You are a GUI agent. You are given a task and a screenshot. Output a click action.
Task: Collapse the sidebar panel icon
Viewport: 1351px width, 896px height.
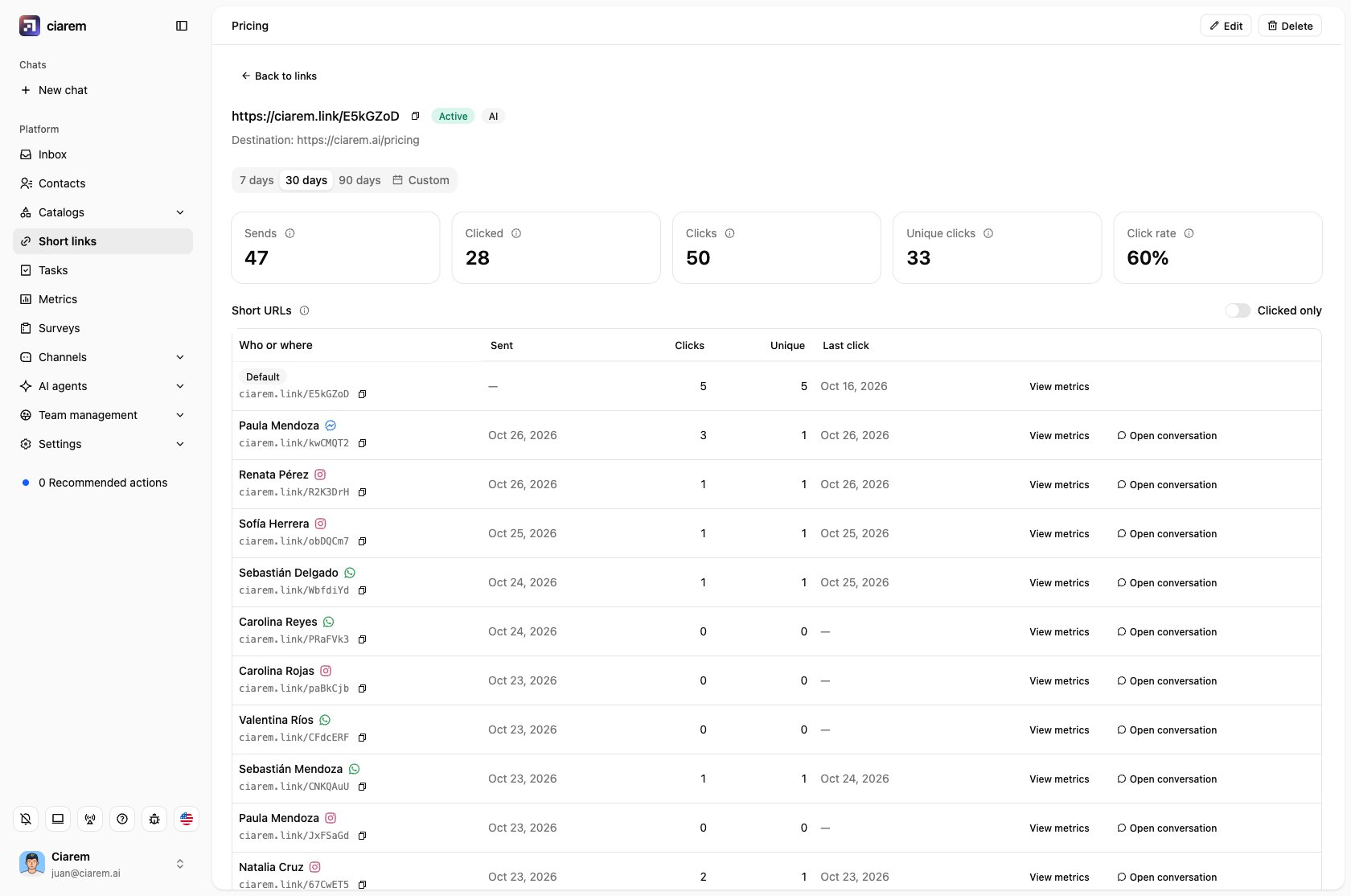pyautogui.click(x=182, y=26)
